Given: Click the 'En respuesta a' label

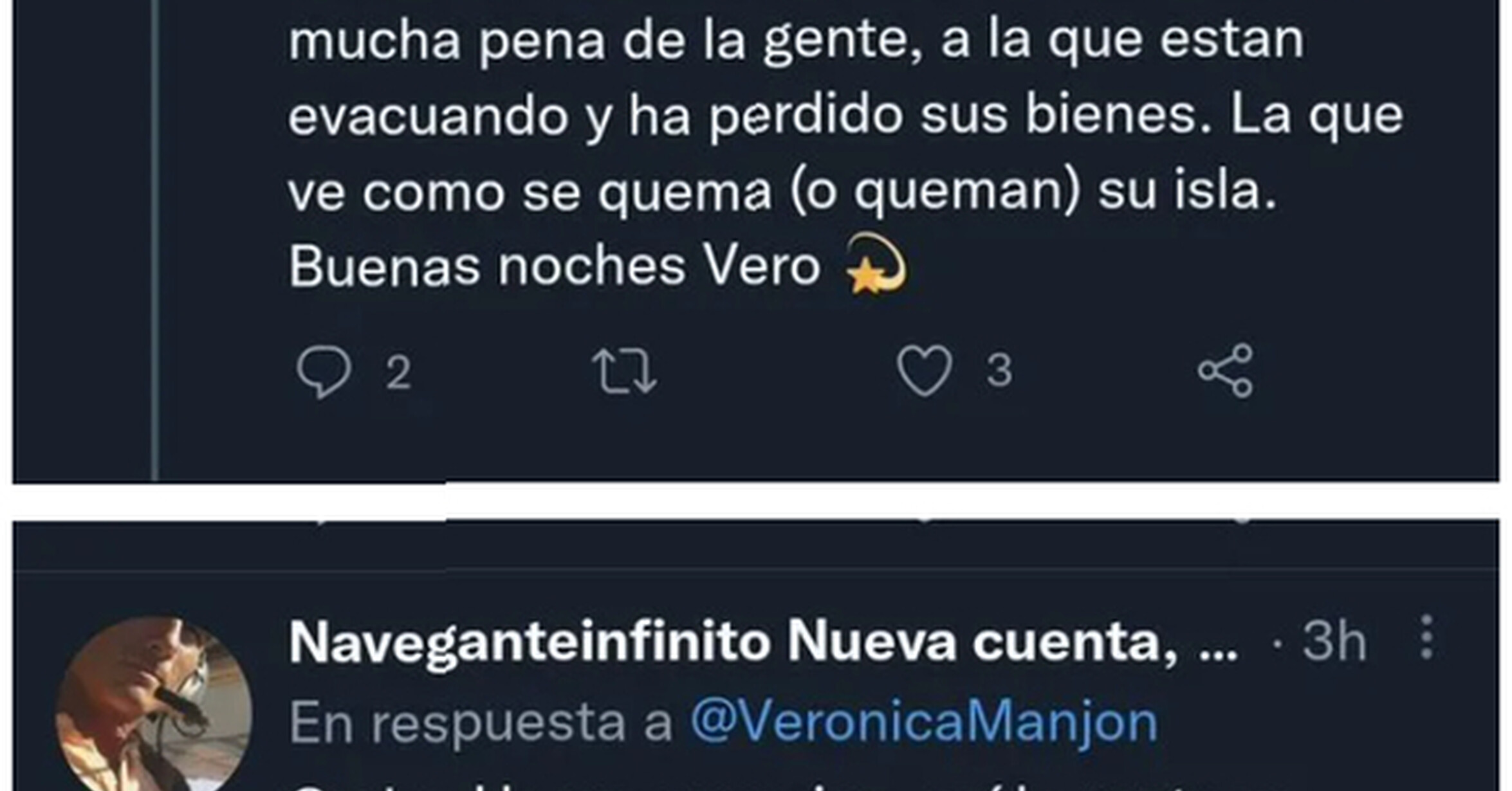Looking at the screenshot, I should [x=481, y=723].
